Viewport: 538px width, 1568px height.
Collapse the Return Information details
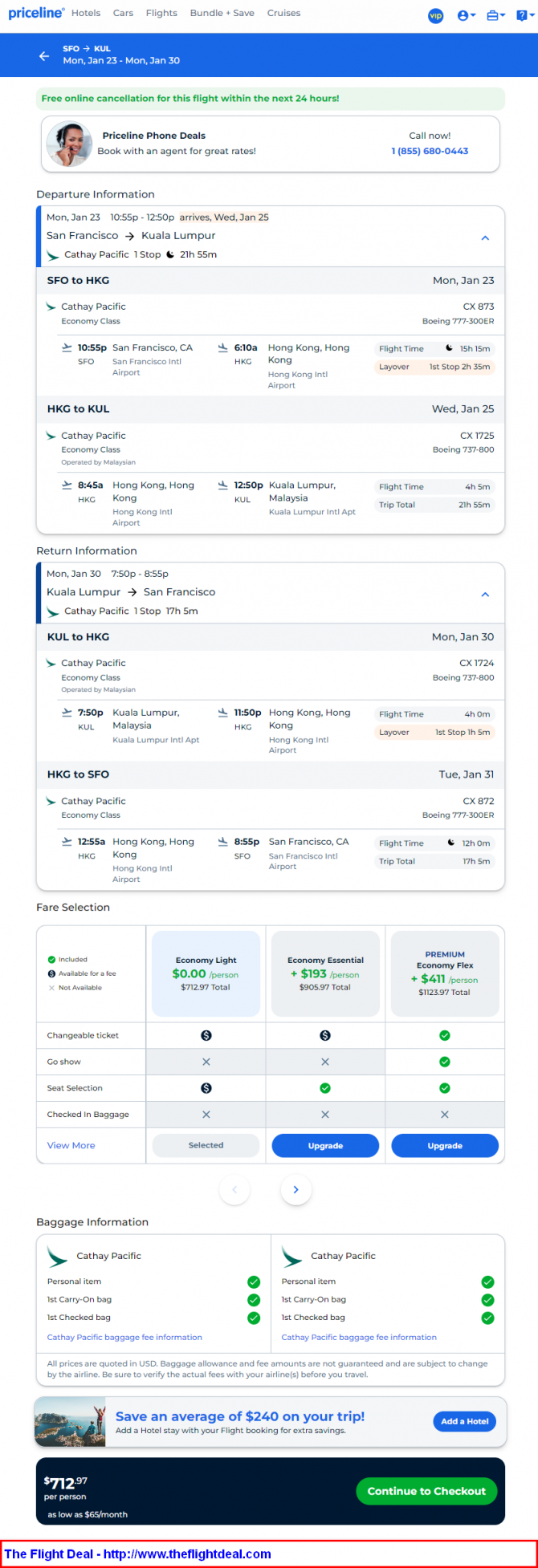coord(485,595)
